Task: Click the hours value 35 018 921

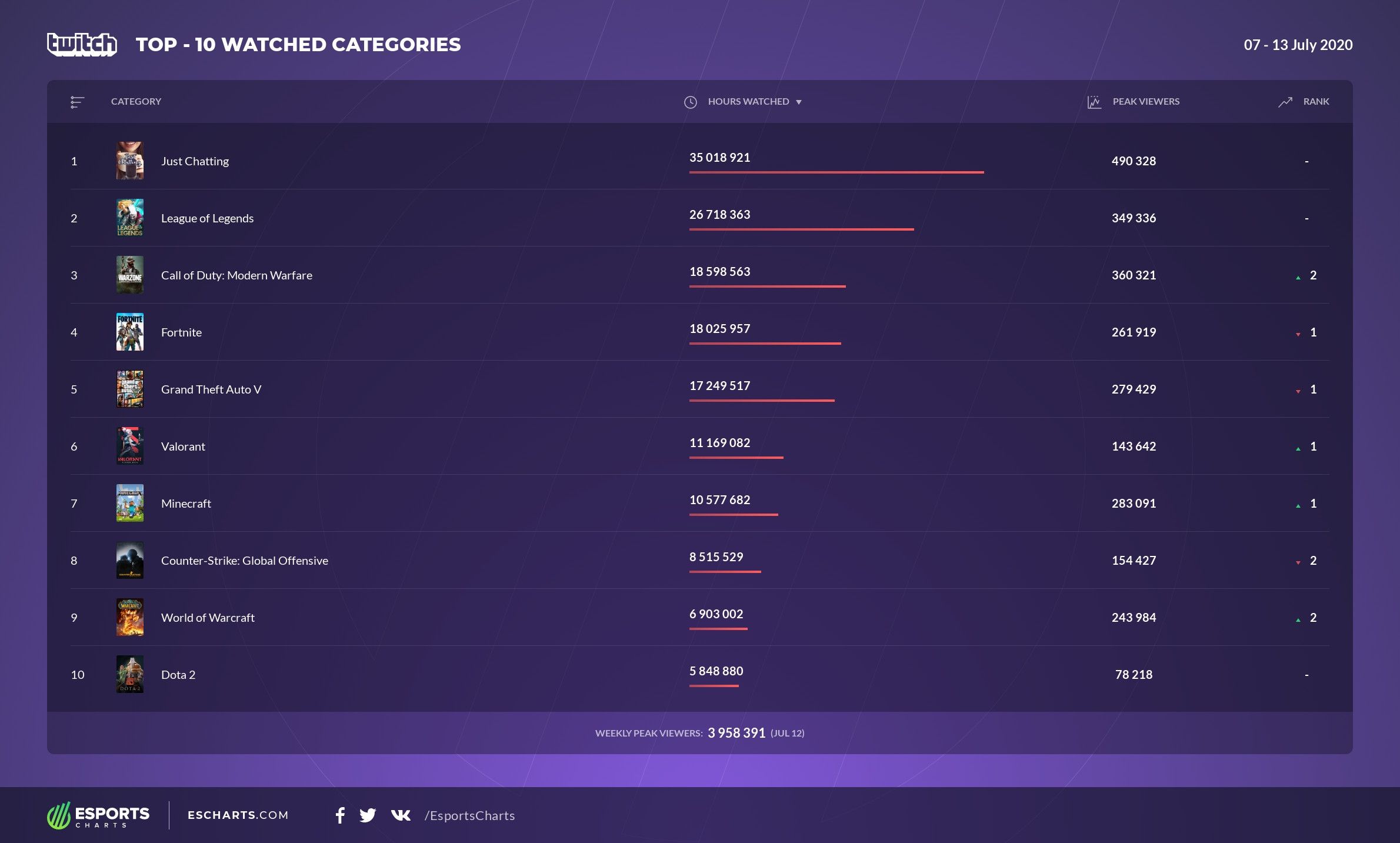Action: [719, 158]
